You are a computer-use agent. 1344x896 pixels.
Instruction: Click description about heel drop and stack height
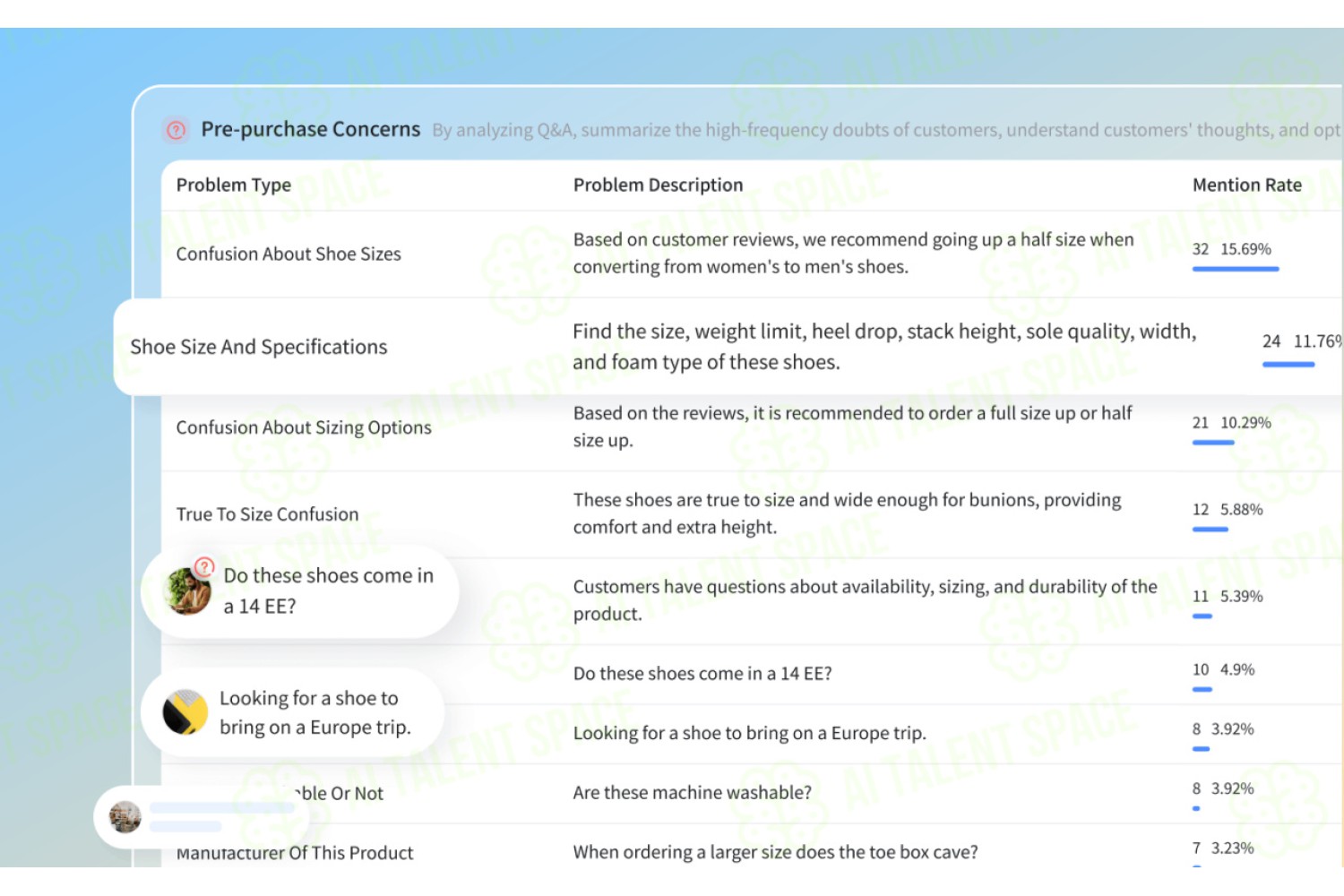coord(885,347)
